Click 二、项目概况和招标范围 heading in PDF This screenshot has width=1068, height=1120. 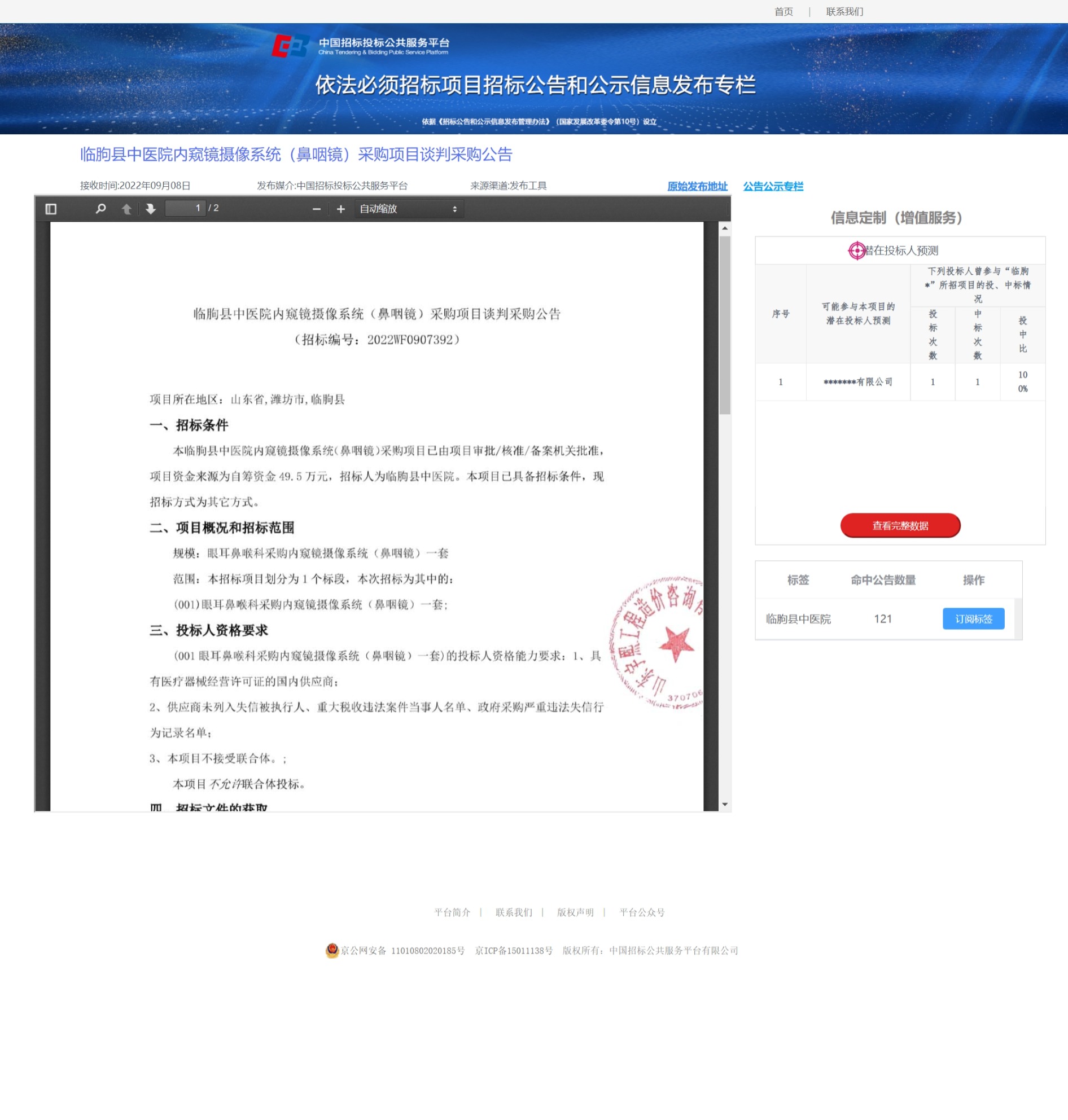pos(221,528)
